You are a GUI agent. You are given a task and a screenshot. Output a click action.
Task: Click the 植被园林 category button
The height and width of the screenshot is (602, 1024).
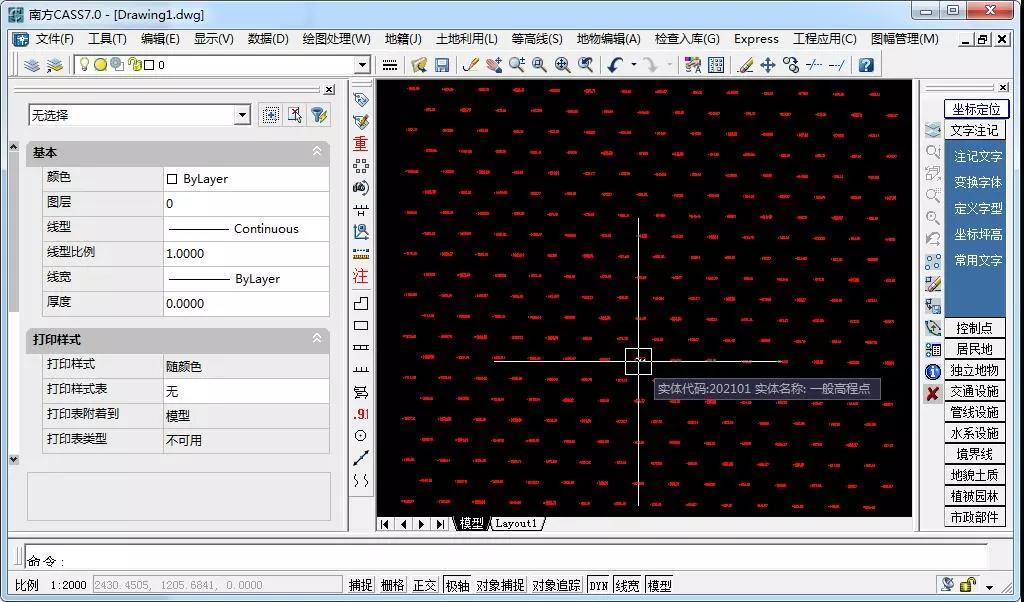pos(974,496)
